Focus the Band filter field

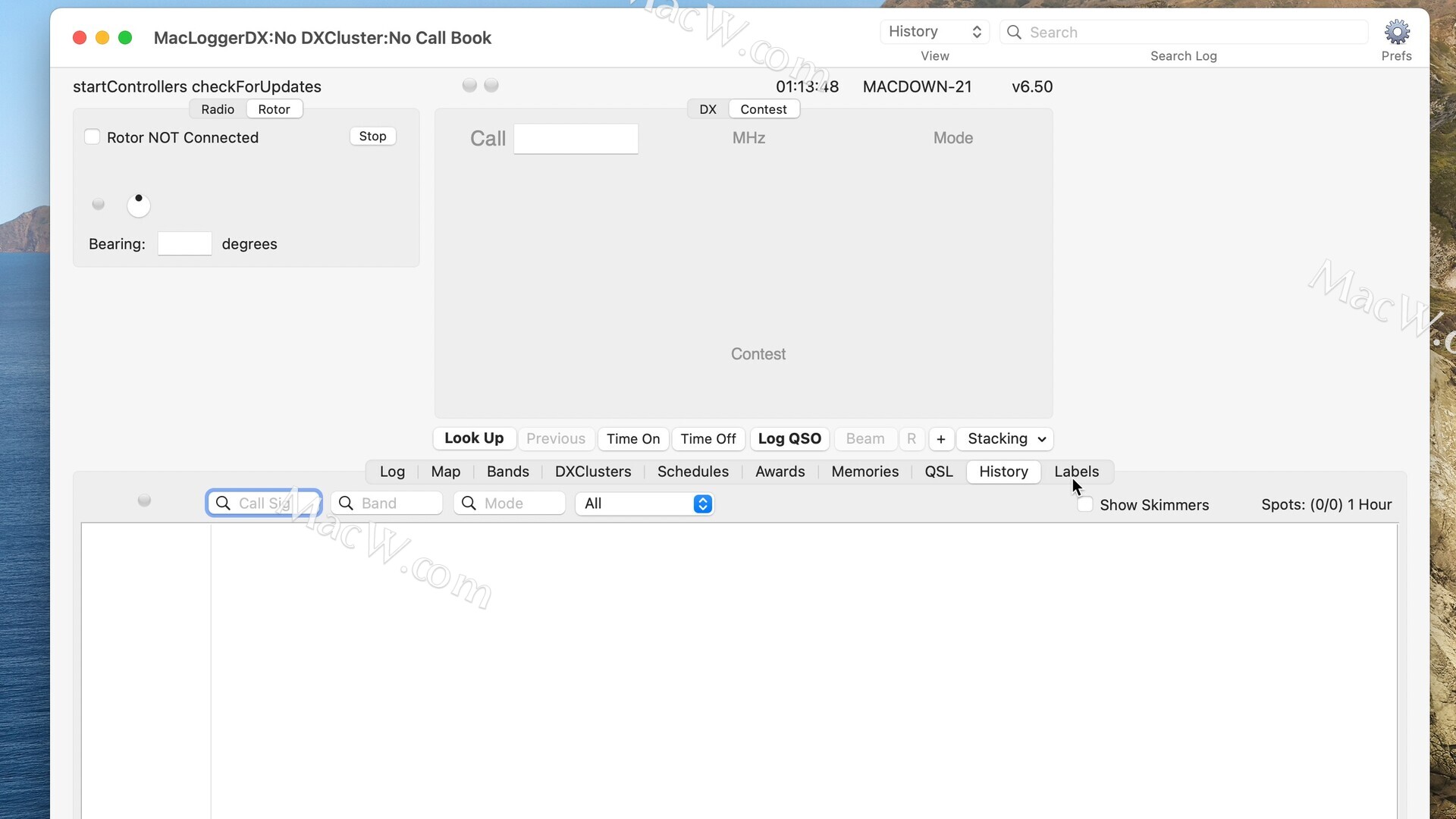point(387,504)
